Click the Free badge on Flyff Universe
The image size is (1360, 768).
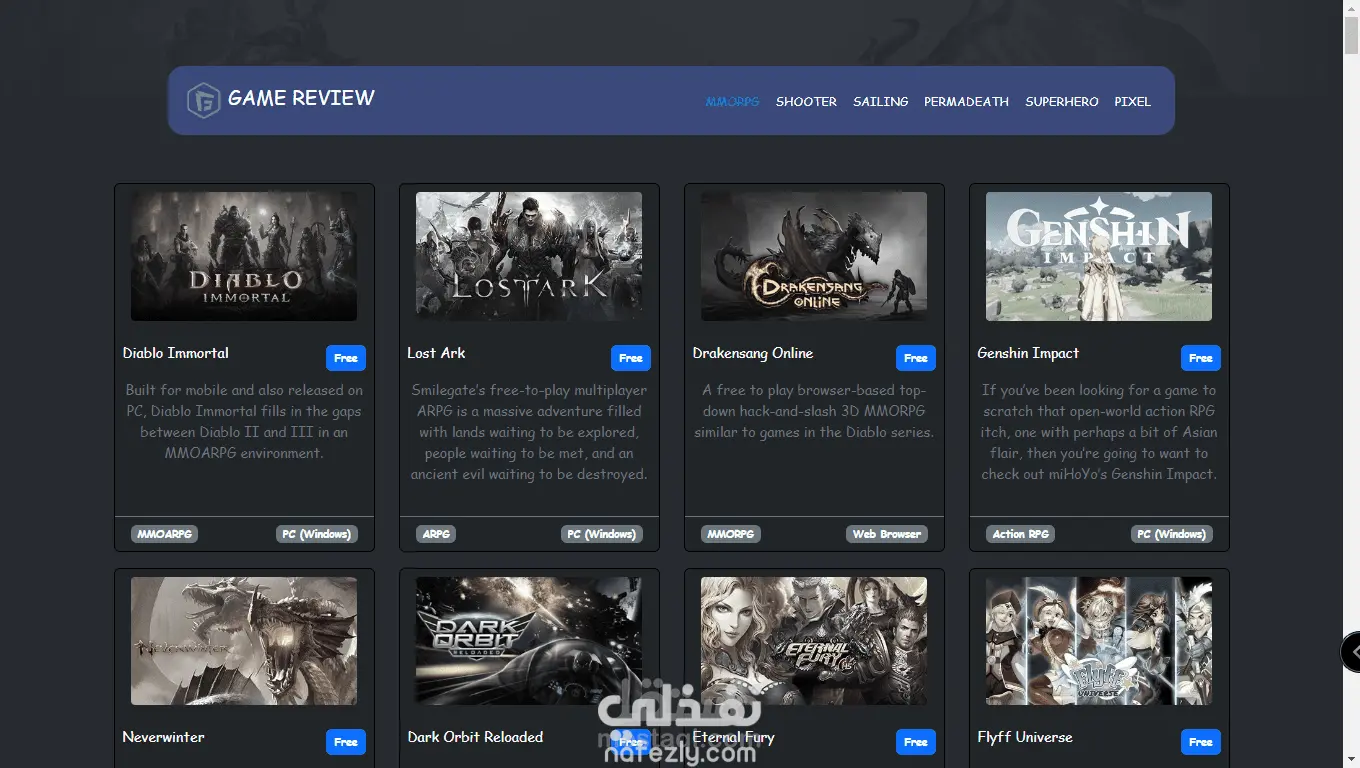click(1201, 742)
